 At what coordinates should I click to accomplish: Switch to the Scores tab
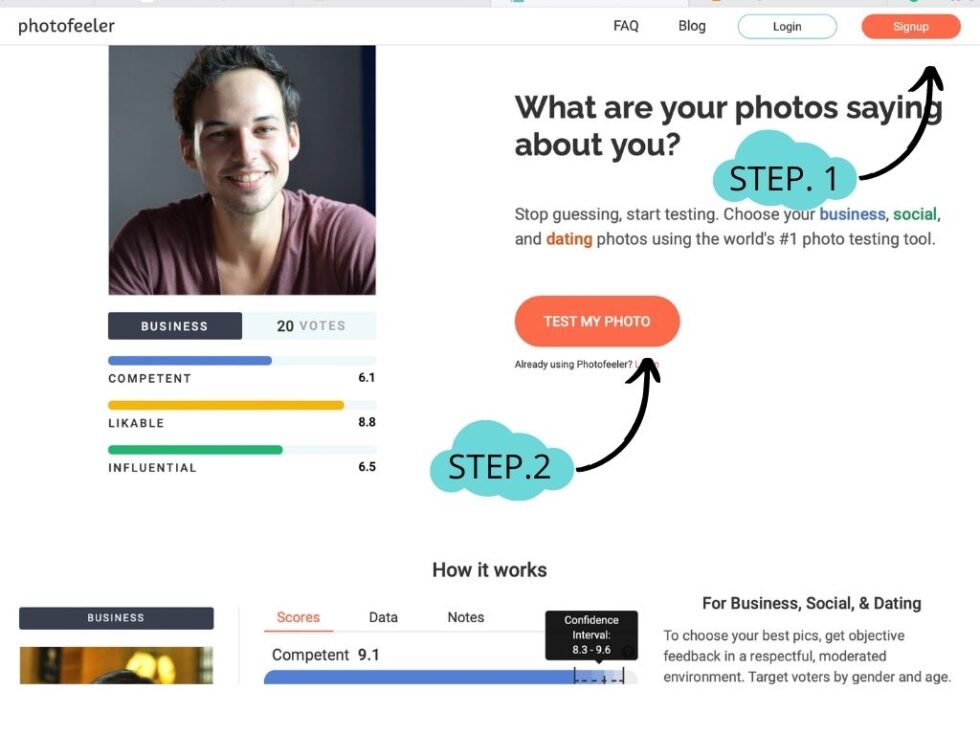tap(297, 618)
